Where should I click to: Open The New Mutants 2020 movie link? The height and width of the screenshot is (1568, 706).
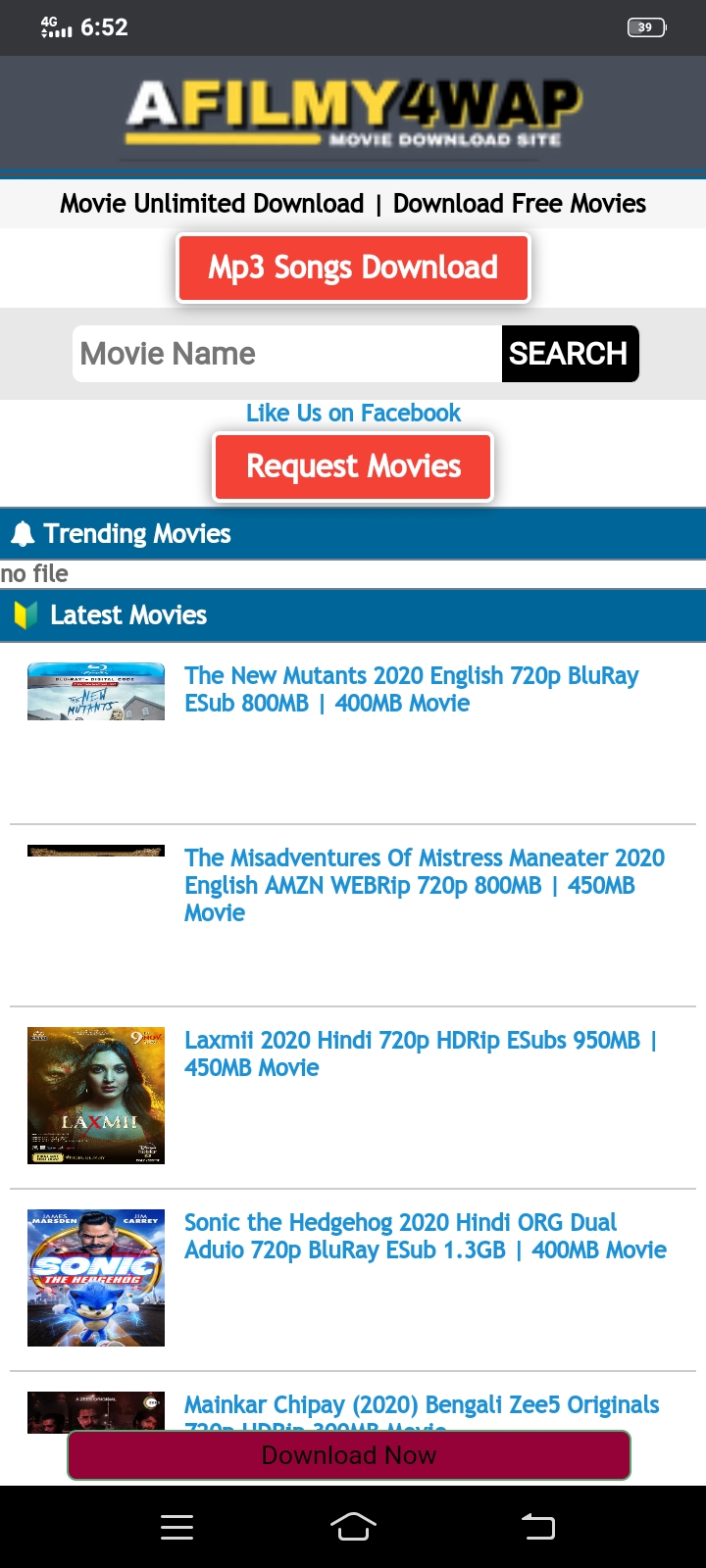click(x=412, y=689)
